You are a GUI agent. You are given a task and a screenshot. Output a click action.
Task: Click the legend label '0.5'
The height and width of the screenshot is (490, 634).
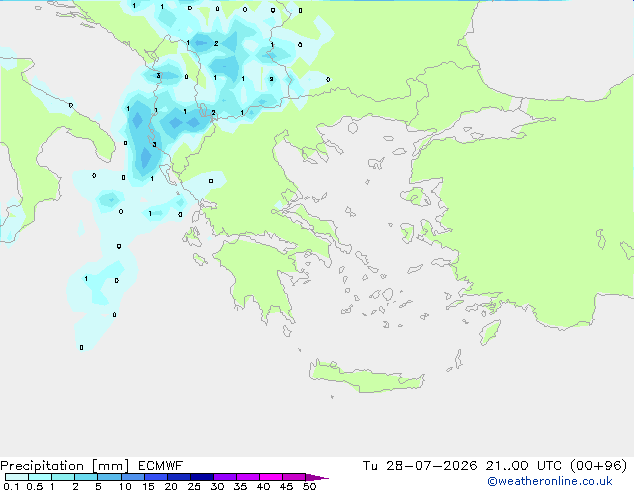click(x=35, y=486)
